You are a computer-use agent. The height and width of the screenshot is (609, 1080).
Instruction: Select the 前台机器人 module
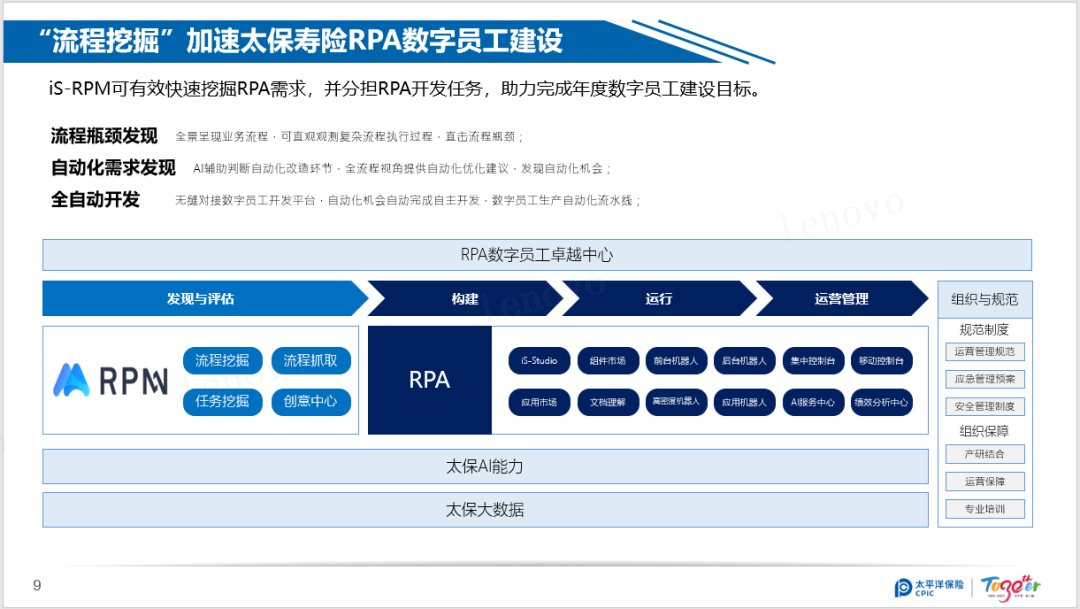[676, 361]
